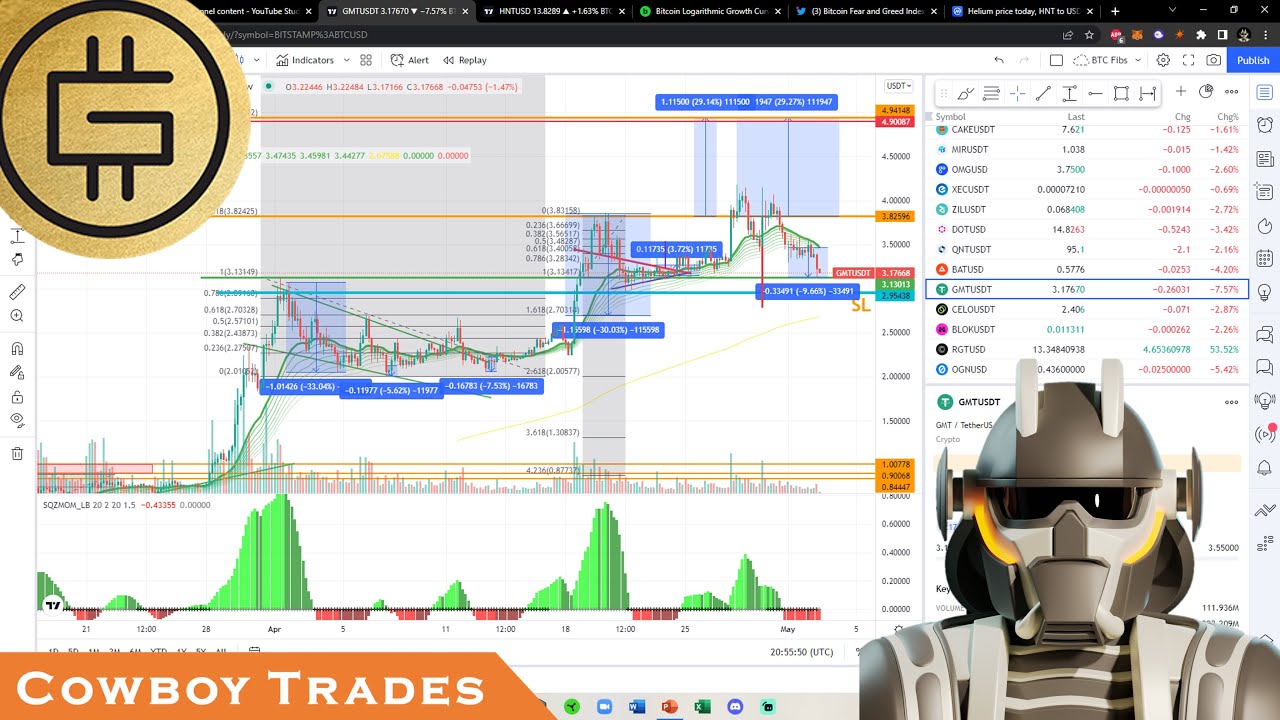Image resolution: width=1280 pixels, height=720 pixels.
Task: Open chart settings gear
Action: point(1163,60)
